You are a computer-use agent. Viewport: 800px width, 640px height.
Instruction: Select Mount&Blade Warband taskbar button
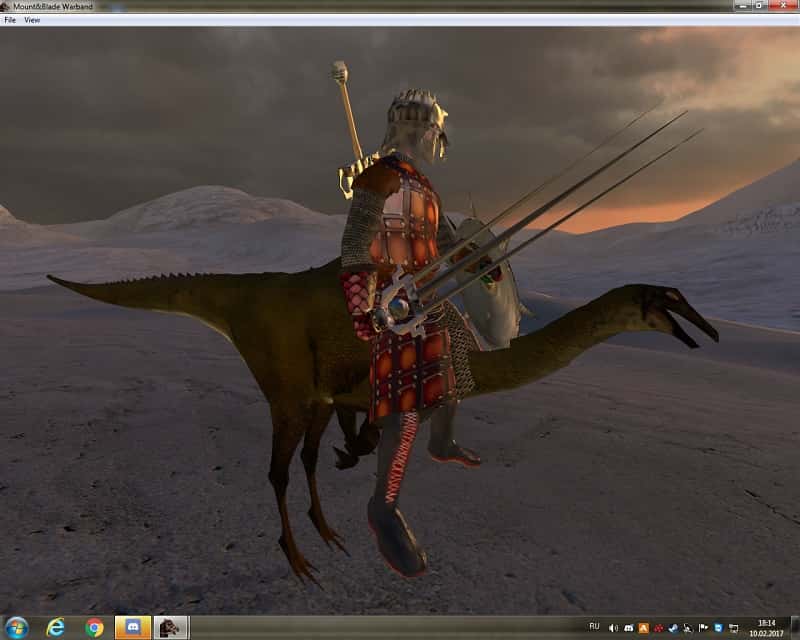171,627
